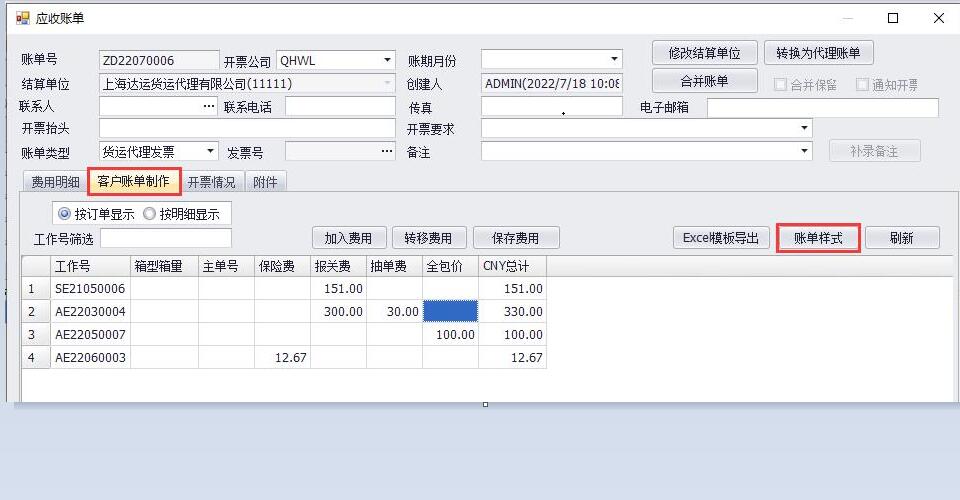Switch to the 附件 tab

[x=265, y=182]
